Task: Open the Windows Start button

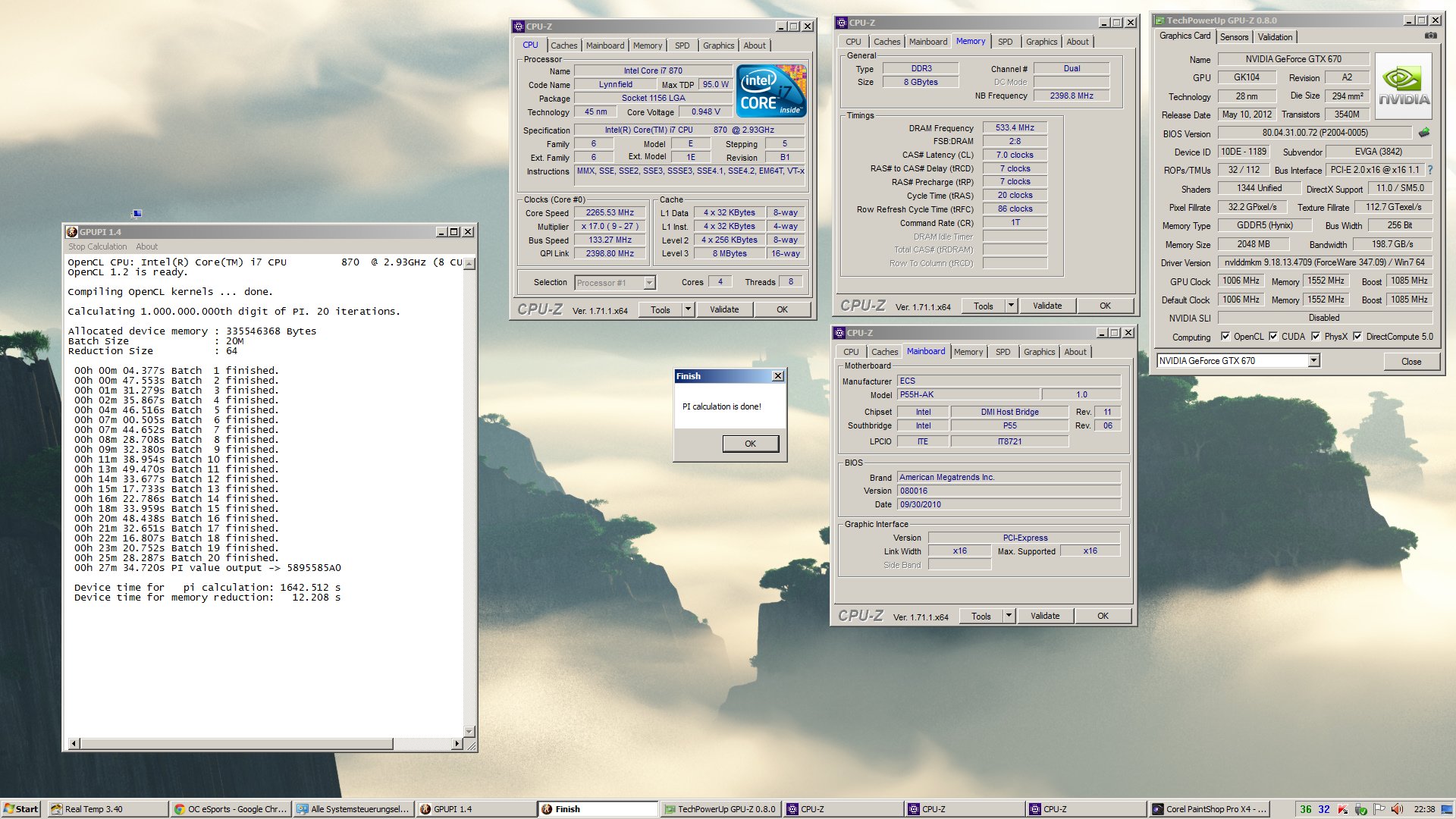Action: pyautogui.click(x=20, y=809)
